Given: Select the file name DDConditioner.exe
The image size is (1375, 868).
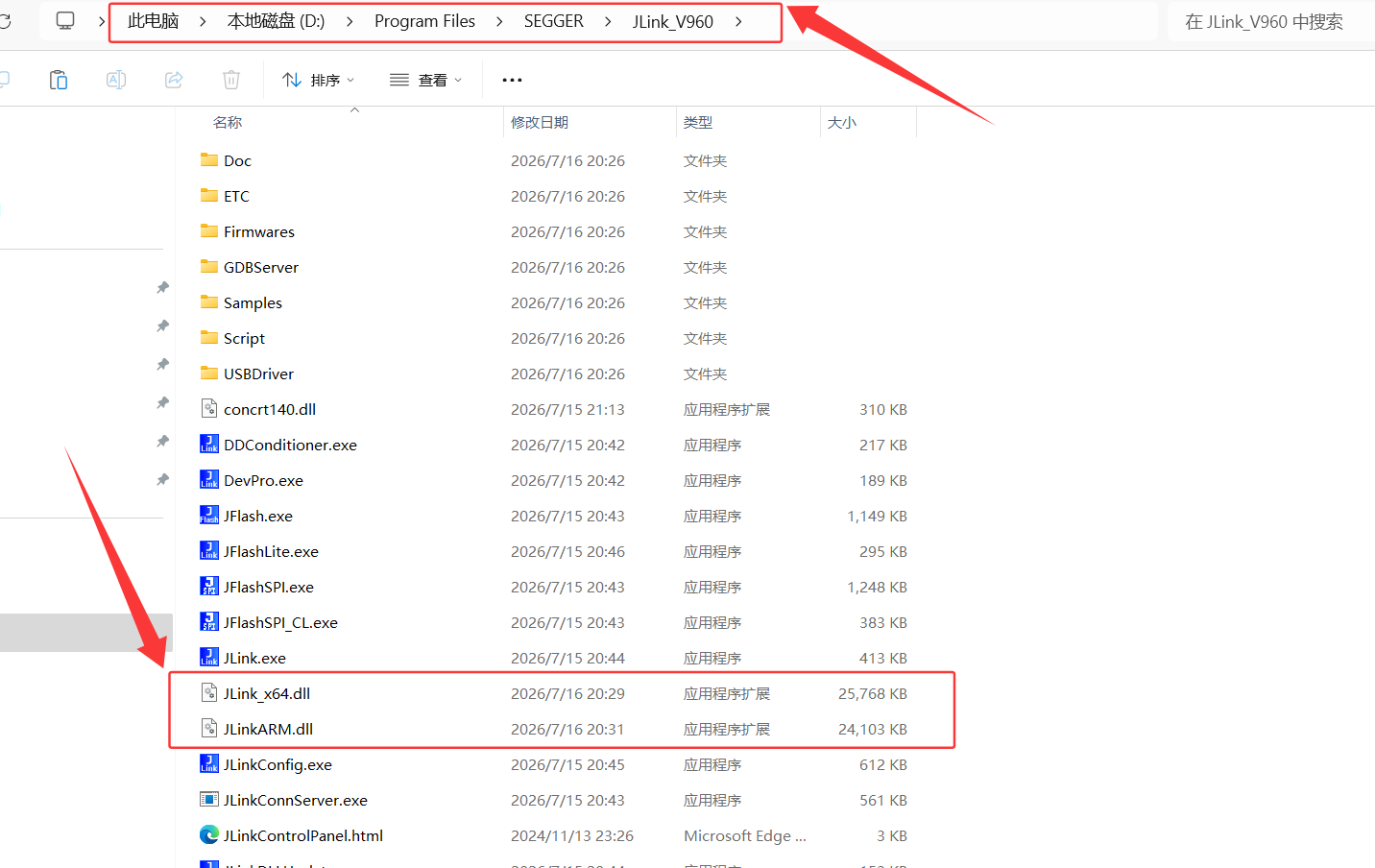Looking at the screenshot, I should click(x=290, y=445).
